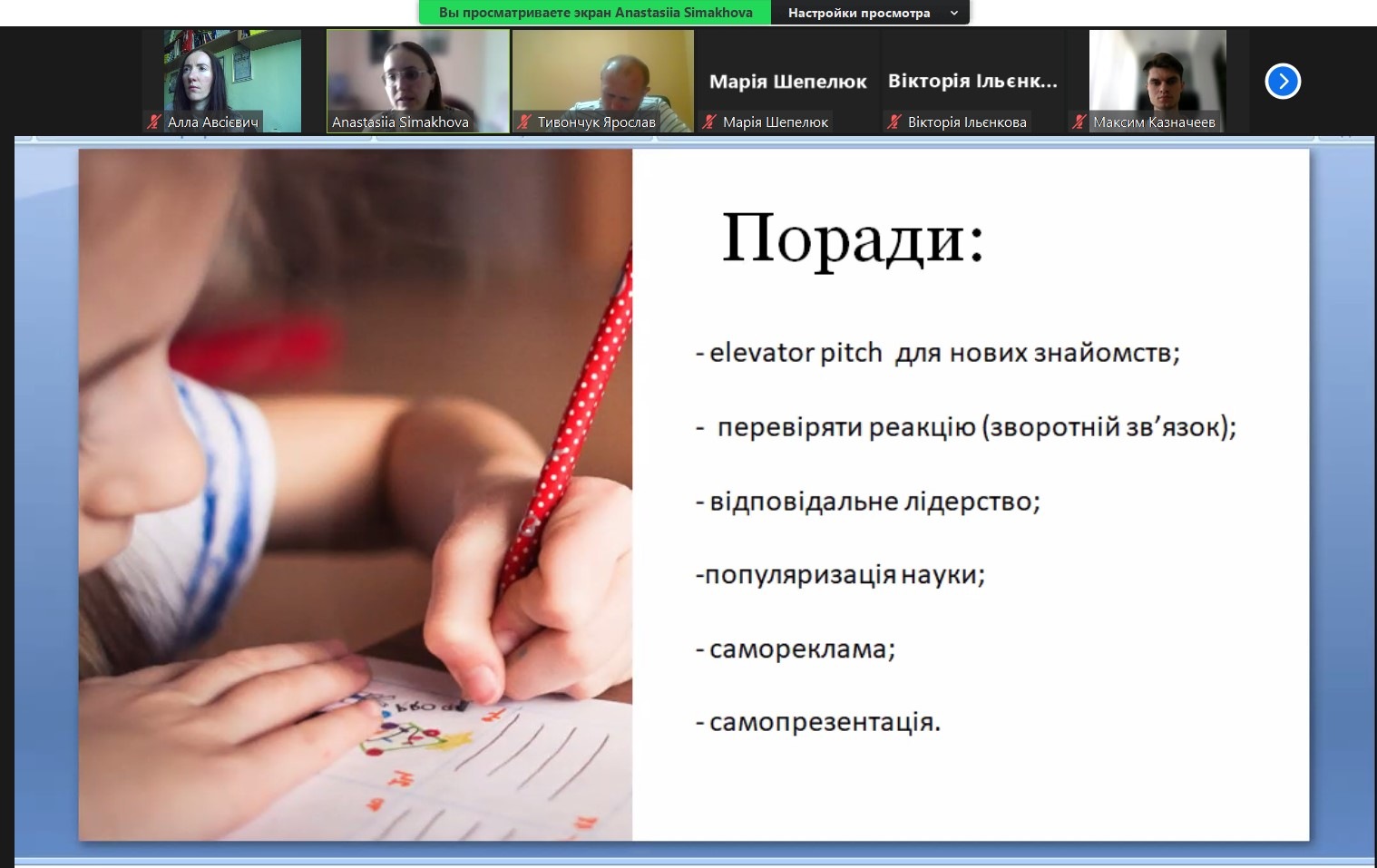Click the line 'самопрезентація'
1377x868 pixels.
[x=818, y=723]
